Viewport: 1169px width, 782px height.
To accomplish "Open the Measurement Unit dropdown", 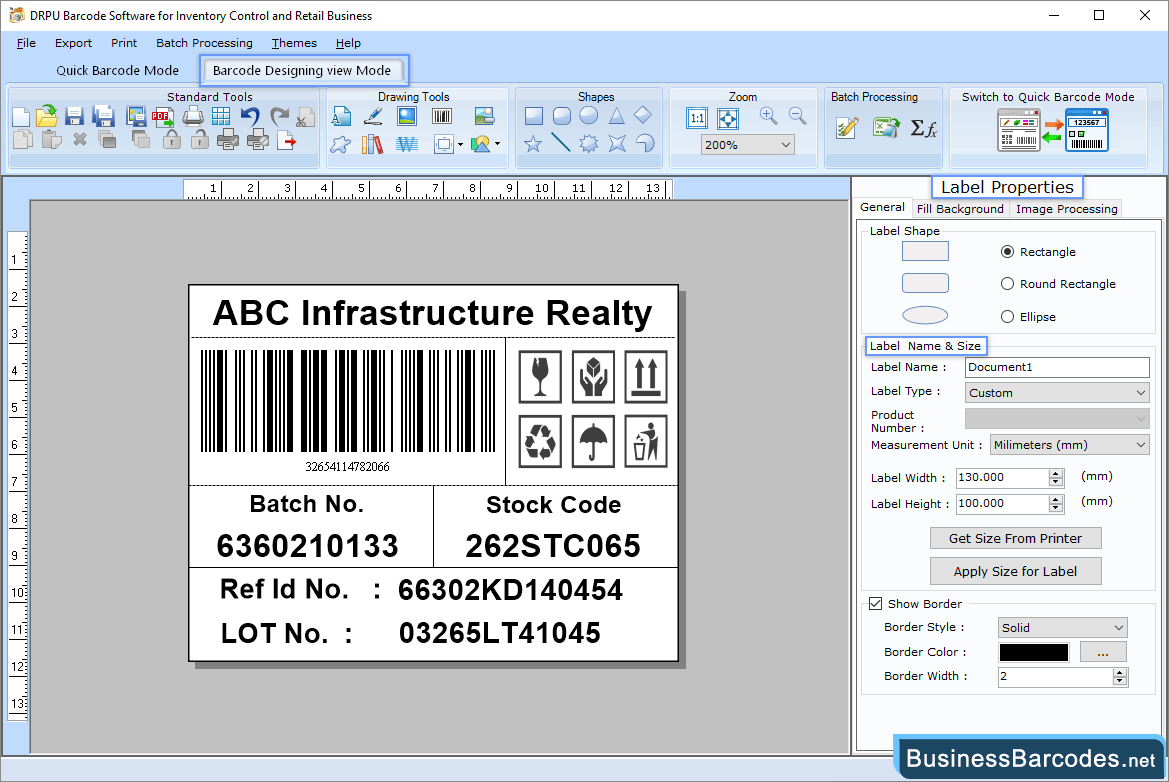I will tap(1141, 445).
